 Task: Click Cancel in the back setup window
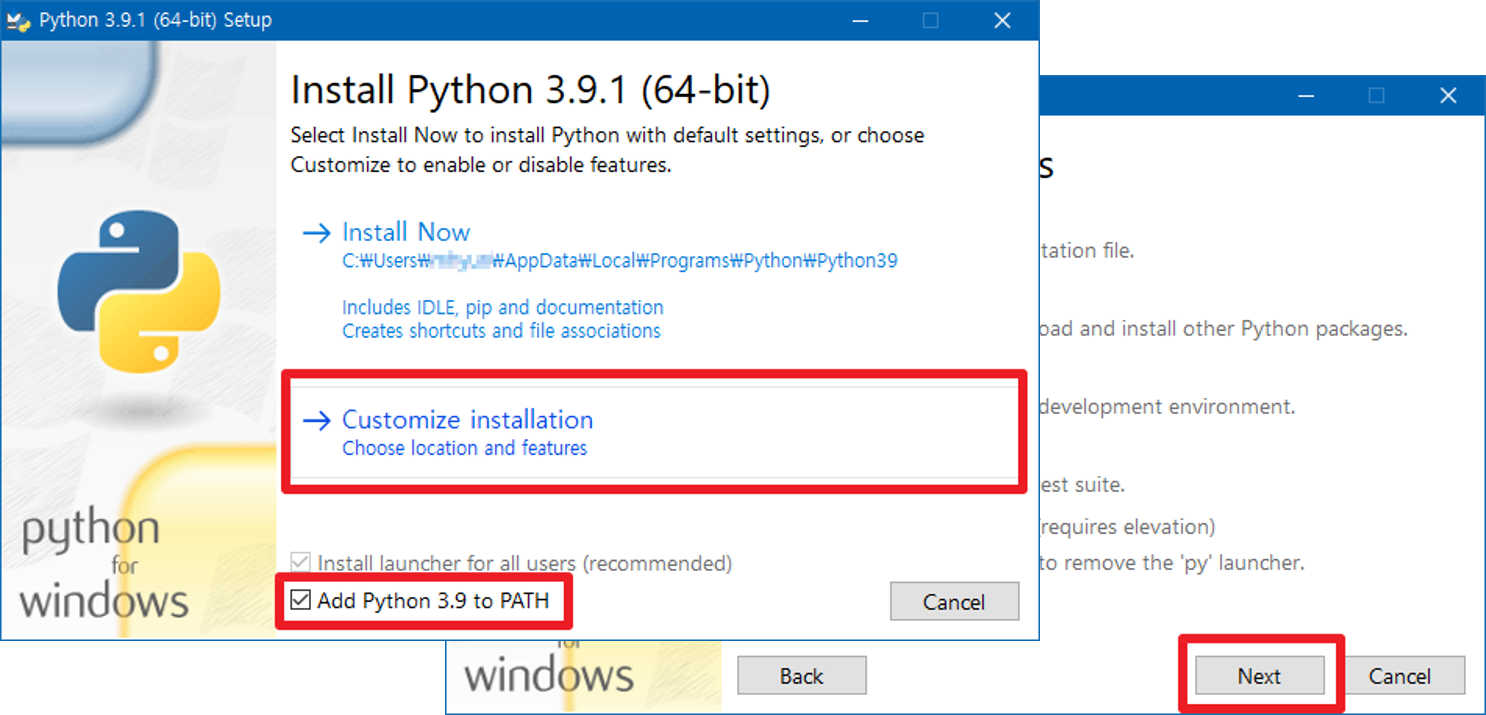[x=1399, y=676]
